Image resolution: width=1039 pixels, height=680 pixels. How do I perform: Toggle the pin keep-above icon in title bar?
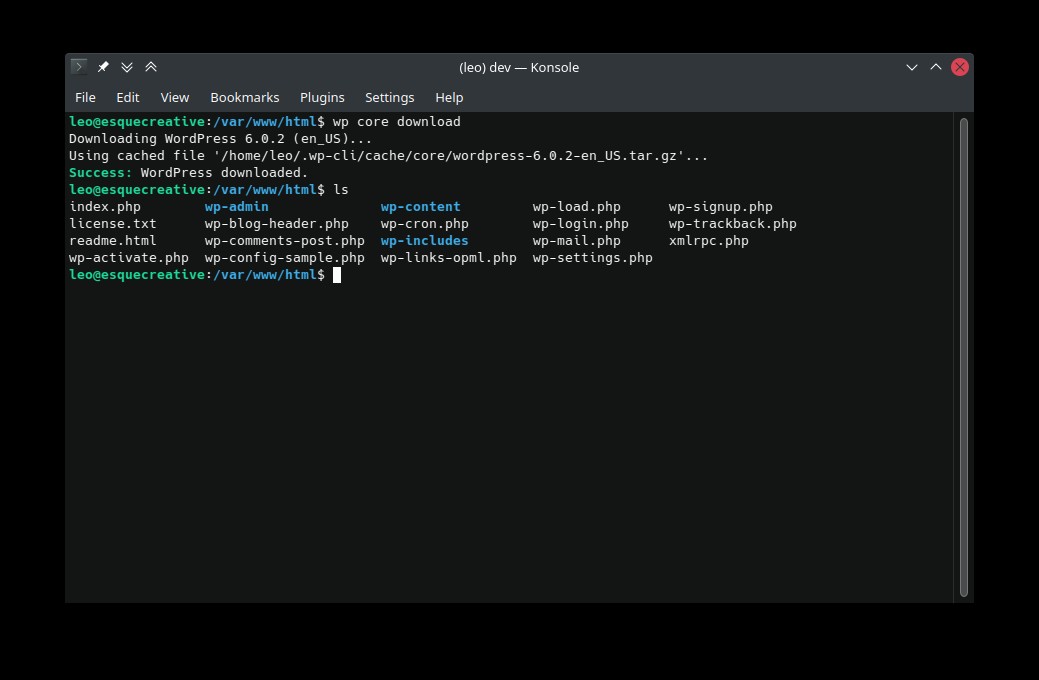(x=103, y=66)
